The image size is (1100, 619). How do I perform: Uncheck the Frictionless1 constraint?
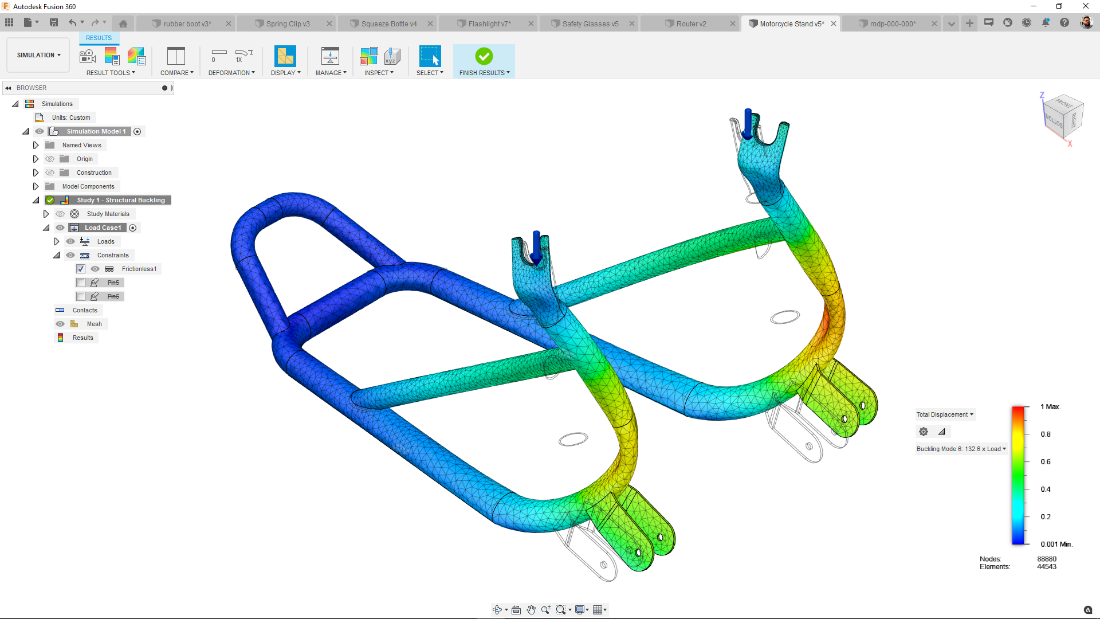[x=81, y=269]
